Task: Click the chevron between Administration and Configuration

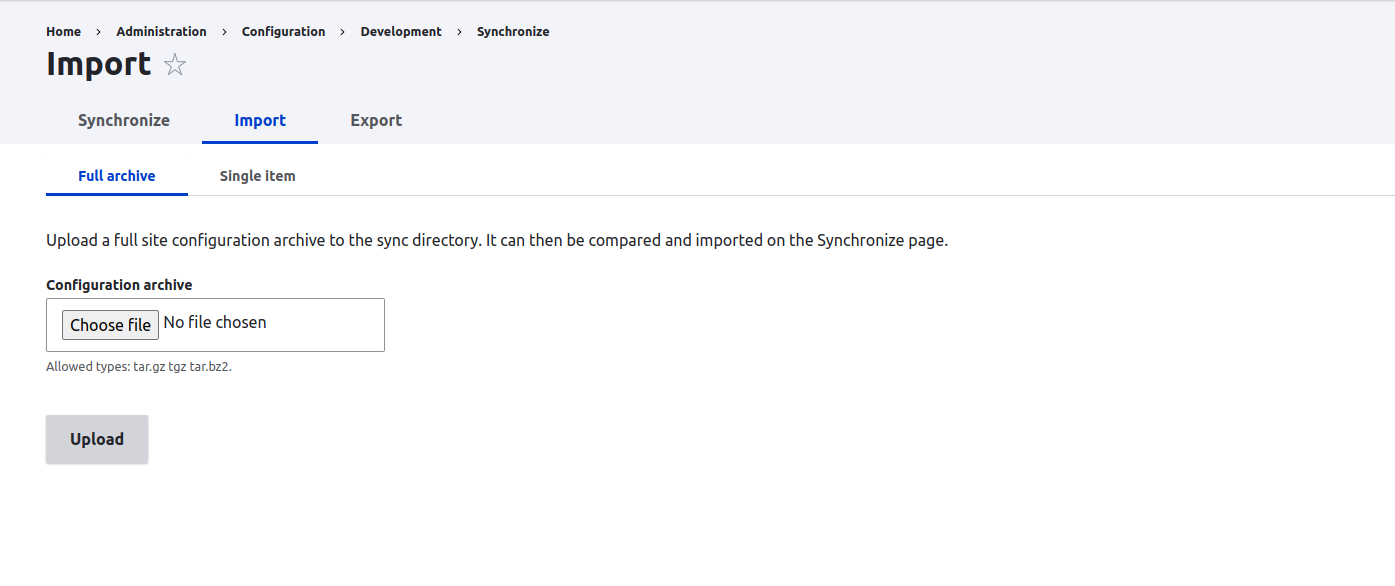Action: pos(223,31)
